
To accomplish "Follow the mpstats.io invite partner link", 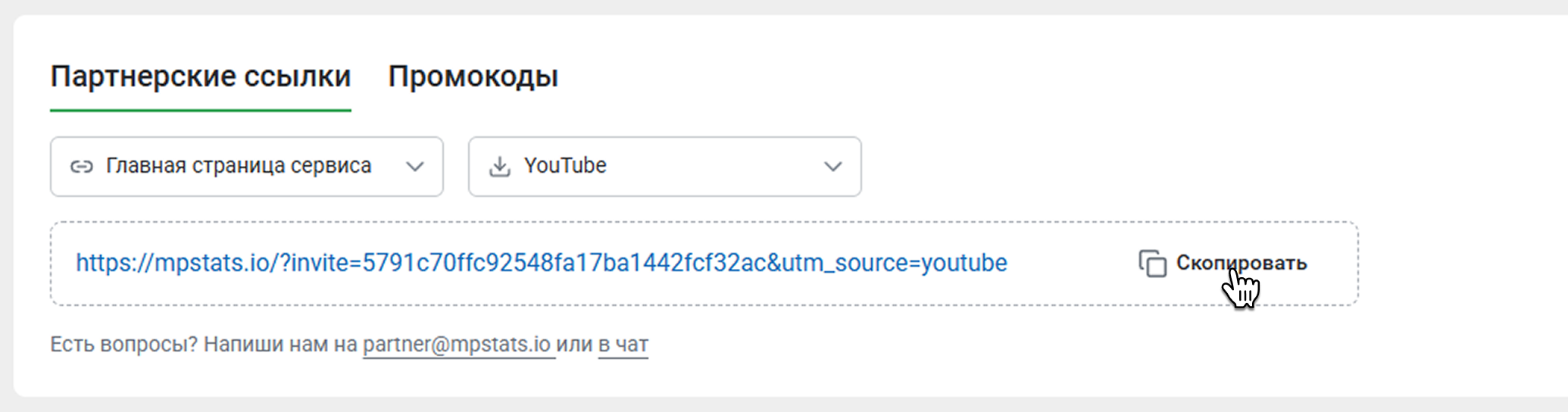I will click(541, 263).
